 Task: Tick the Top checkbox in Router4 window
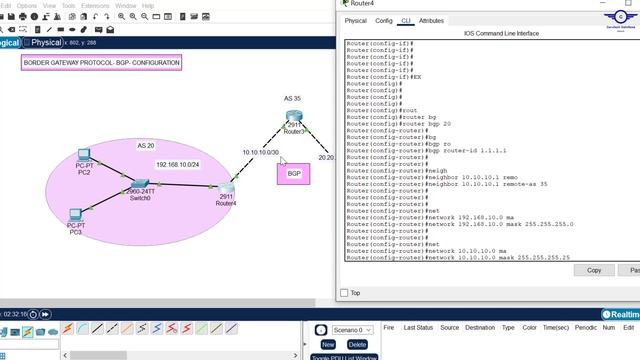click(344, 293)
